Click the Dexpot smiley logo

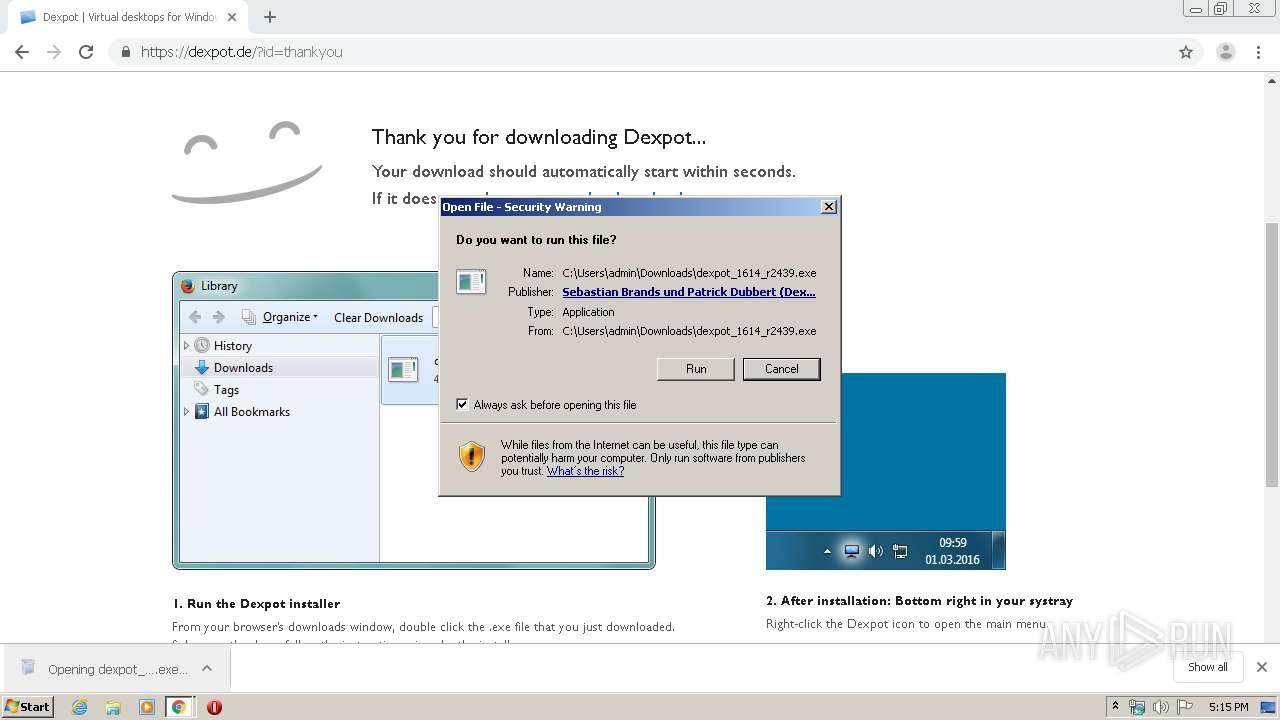coord(247,162)
